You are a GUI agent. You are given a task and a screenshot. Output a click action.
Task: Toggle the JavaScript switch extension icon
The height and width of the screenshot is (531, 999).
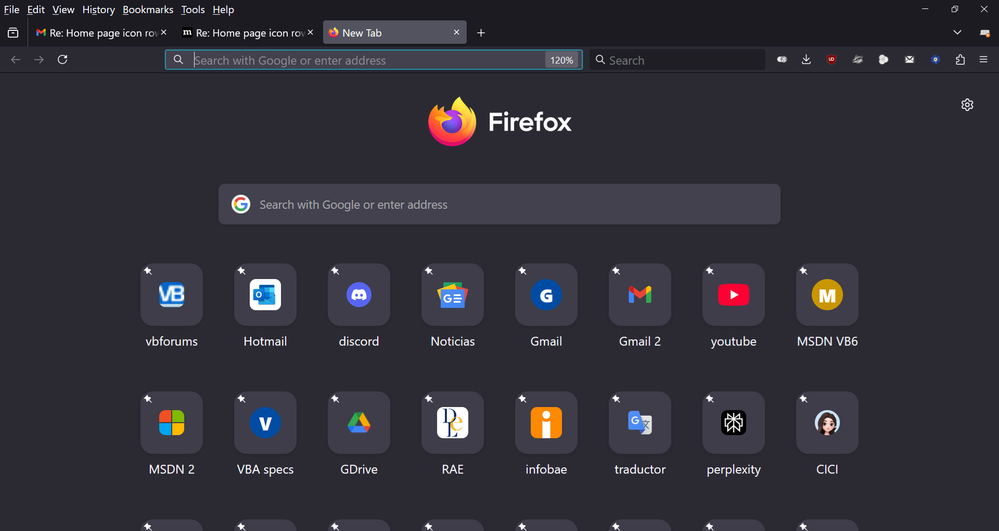pyautogui.click(x=782, y=59)
